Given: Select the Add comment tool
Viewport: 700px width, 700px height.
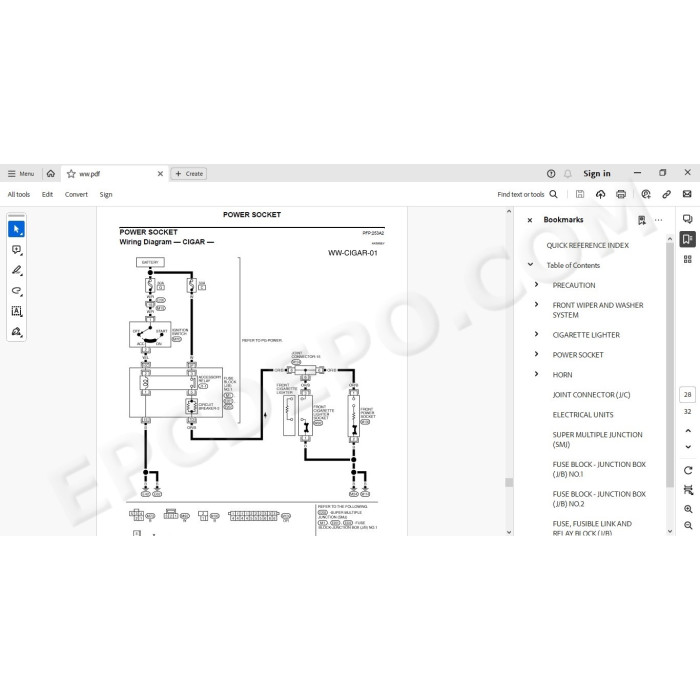Looking at the screenshot, I should click(17, 250).
